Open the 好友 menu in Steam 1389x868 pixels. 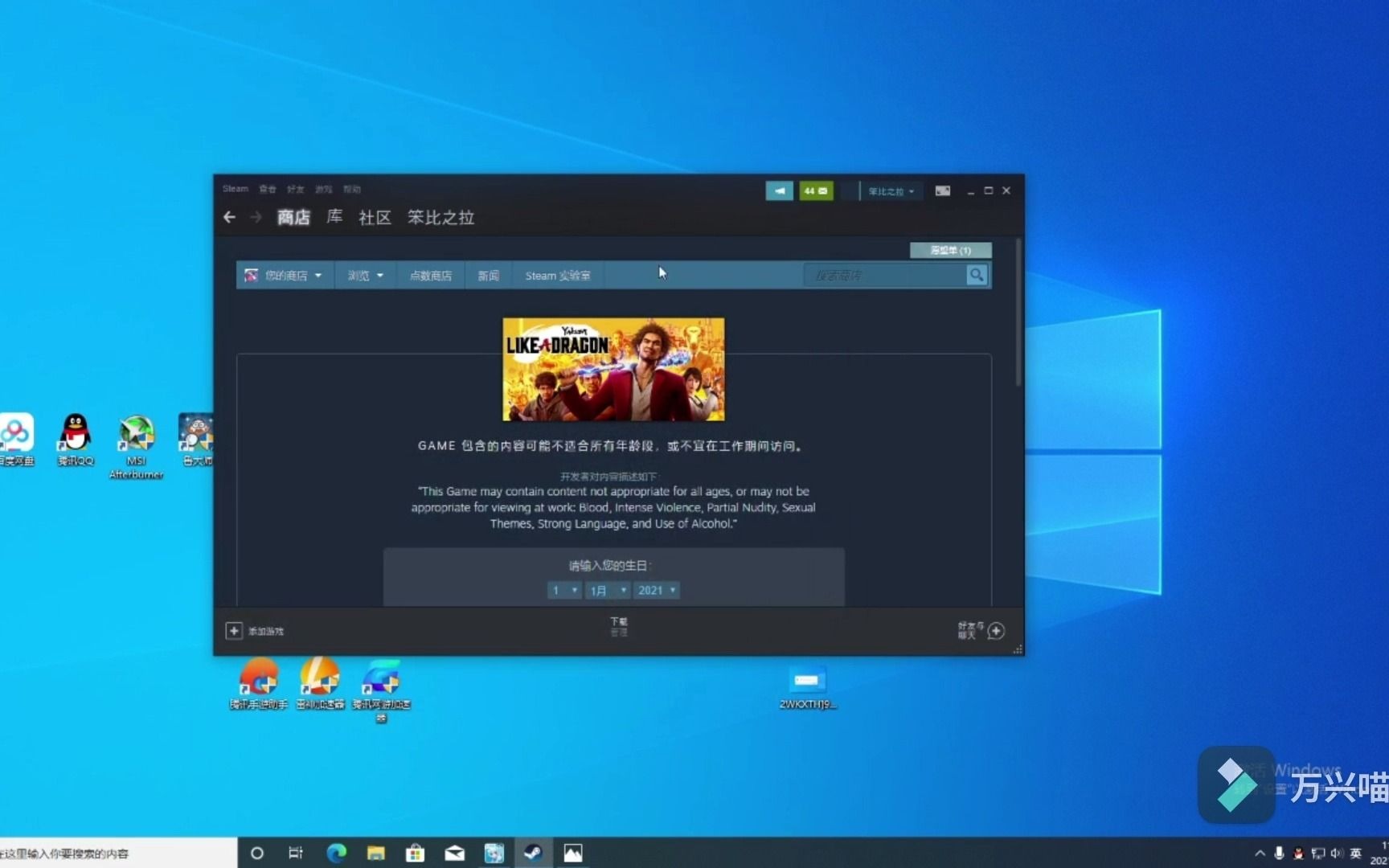[x=296, y=189]
